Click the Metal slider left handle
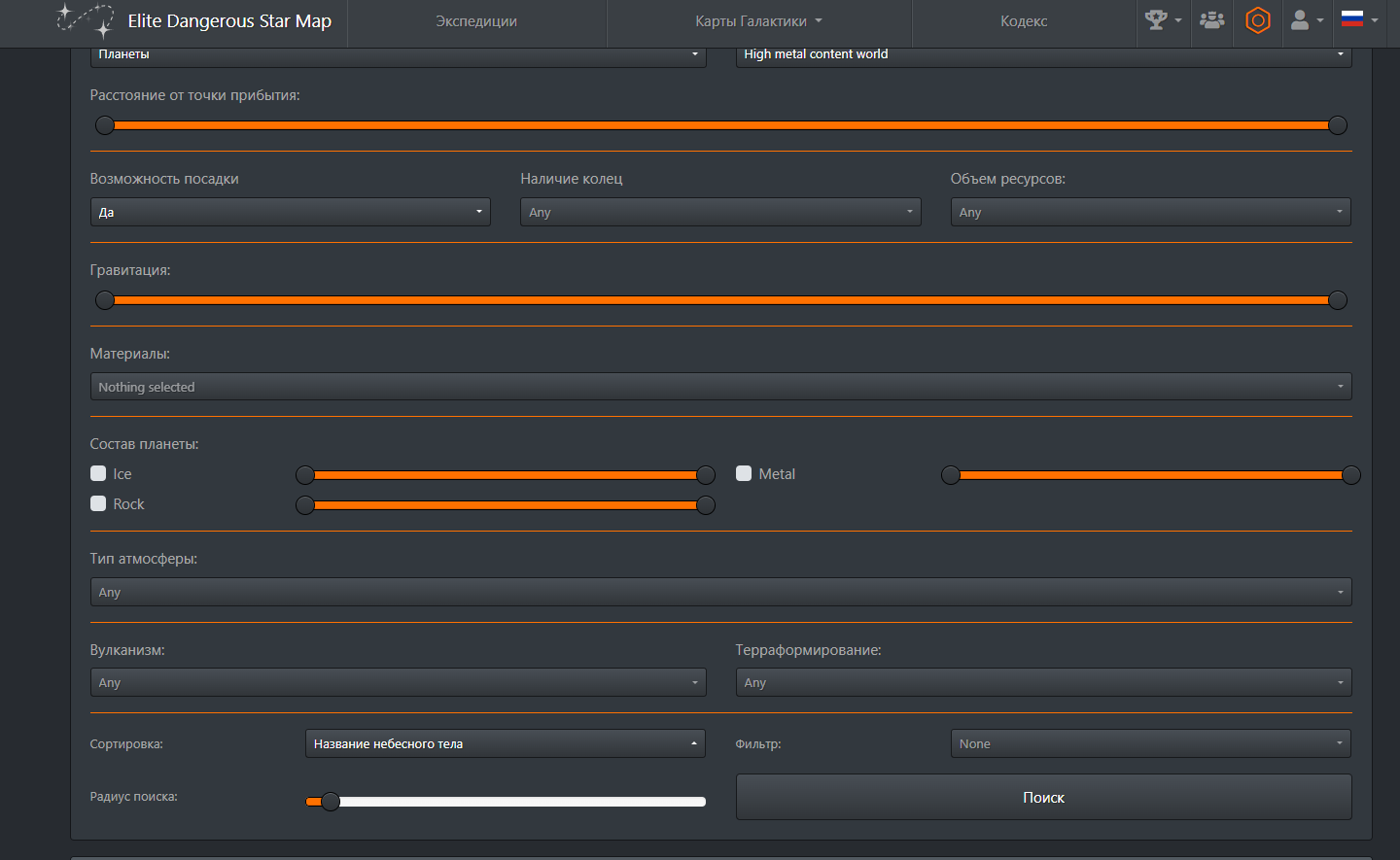The height and width of the screenshot is (860, 1400). (x=951, y=475)
